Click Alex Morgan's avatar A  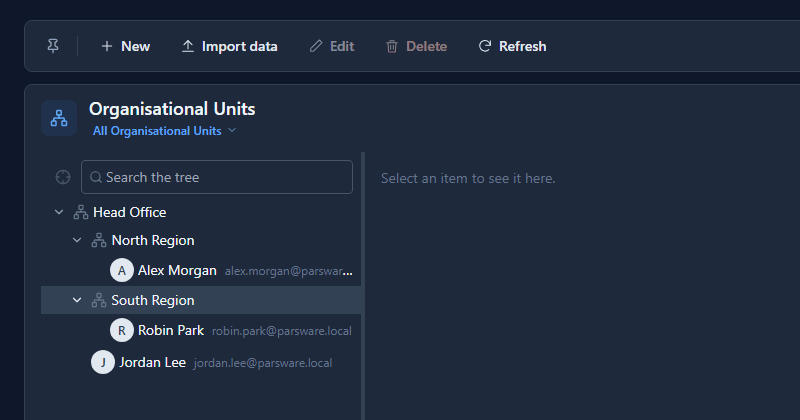coord(122,270)
